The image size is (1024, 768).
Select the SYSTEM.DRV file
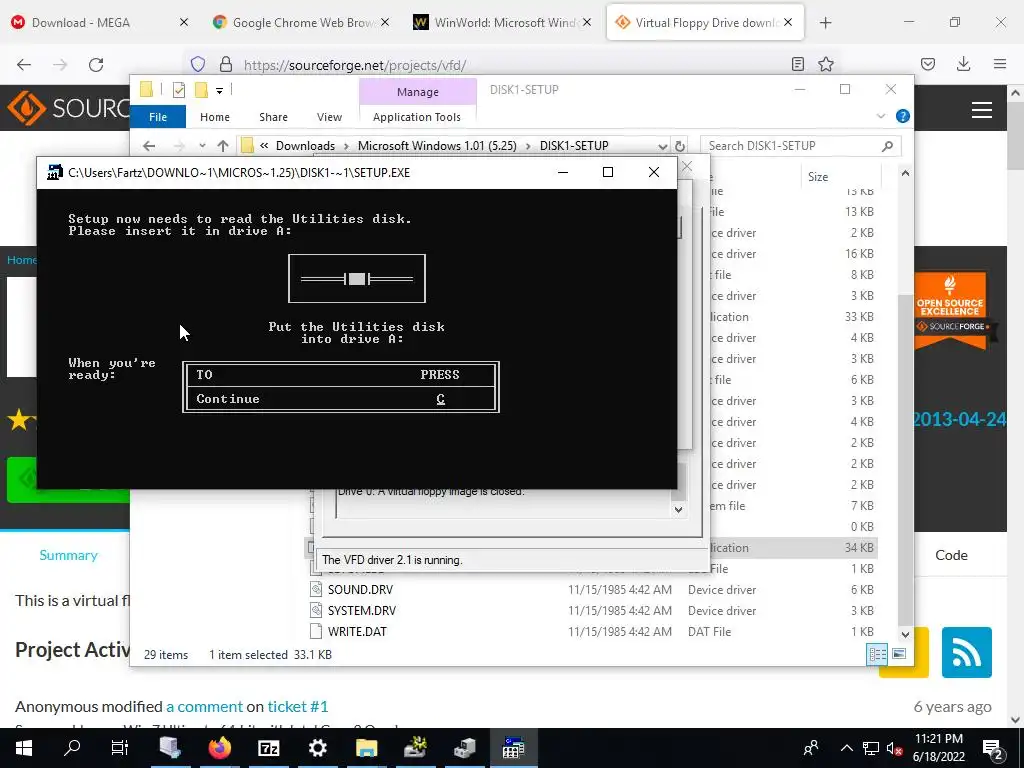[362, 611]
